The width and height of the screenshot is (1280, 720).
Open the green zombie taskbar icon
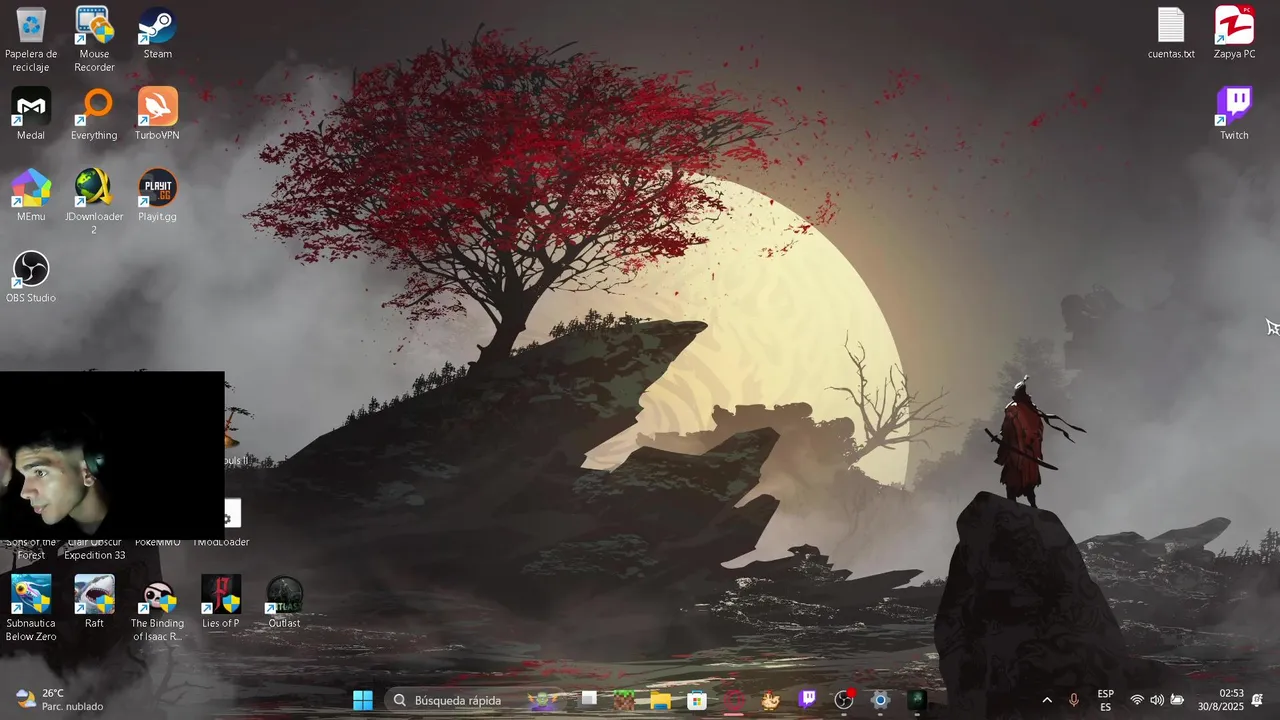point(543,700)
